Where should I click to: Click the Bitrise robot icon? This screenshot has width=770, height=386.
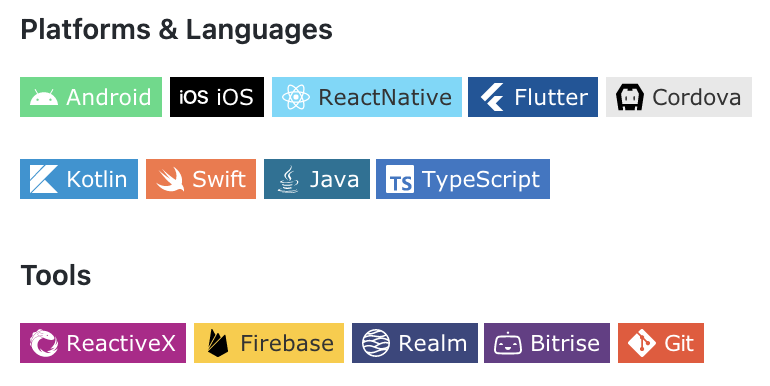pos(508,343)
